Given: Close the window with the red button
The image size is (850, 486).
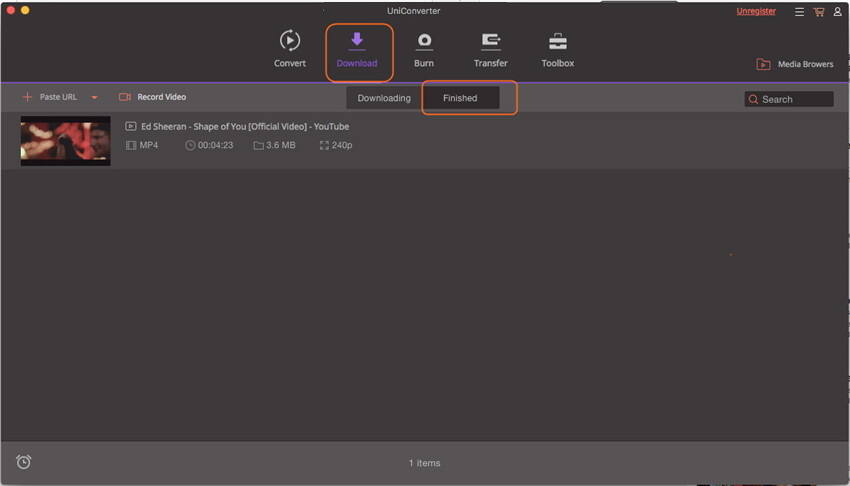Looking at the screenshot, I should [10, 10].
